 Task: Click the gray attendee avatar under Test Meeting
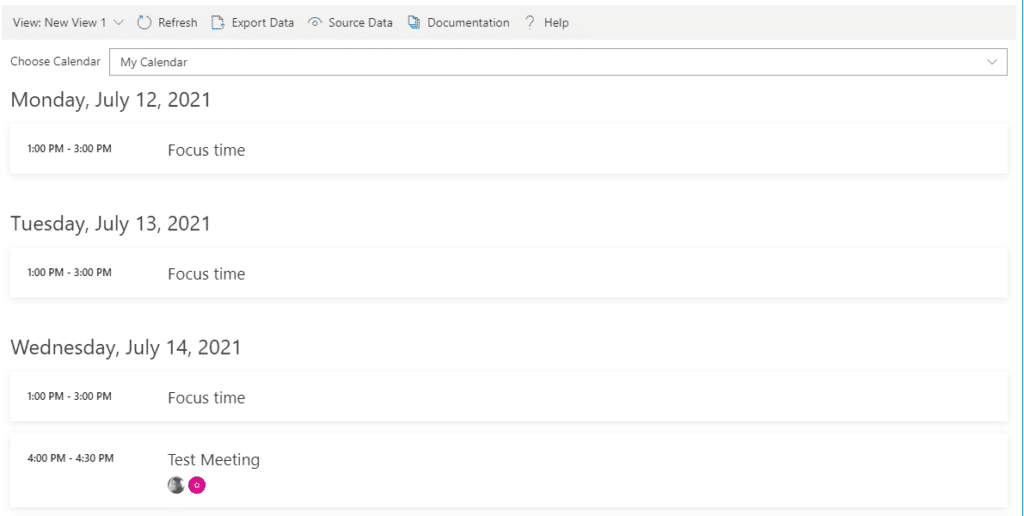pyautogui.click(x=176, y=485)
